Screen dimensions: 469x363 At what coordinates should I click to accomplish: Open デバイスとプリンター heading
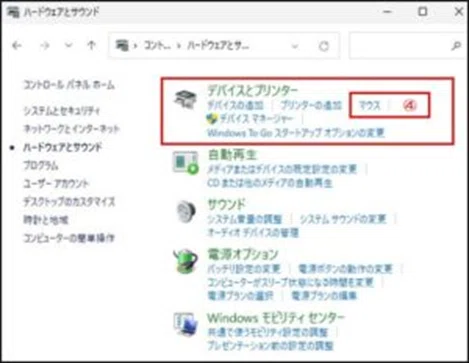[252, 90]
